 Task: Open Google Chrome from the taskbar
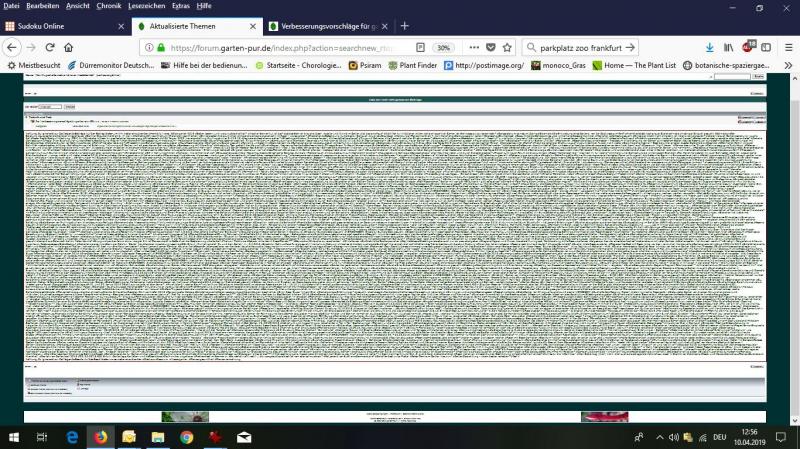coord(187,437)
